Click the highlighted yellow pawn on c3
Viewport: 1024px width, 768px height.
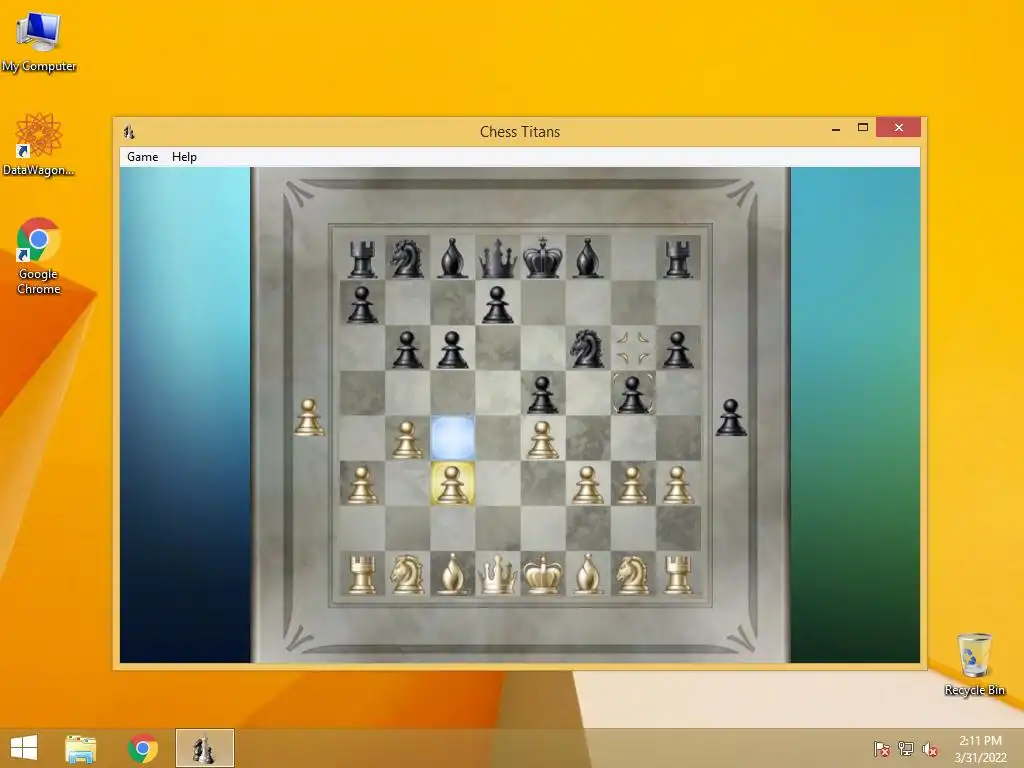point(453,484)
